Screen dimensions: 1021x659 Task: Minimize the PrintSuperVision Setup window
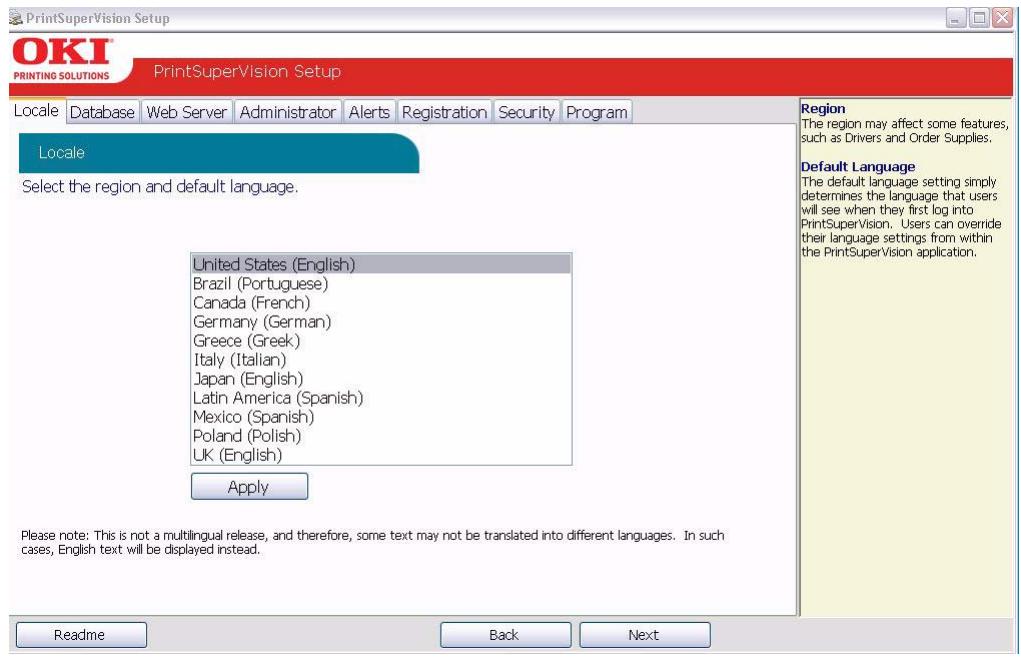[x=955, y=18]
